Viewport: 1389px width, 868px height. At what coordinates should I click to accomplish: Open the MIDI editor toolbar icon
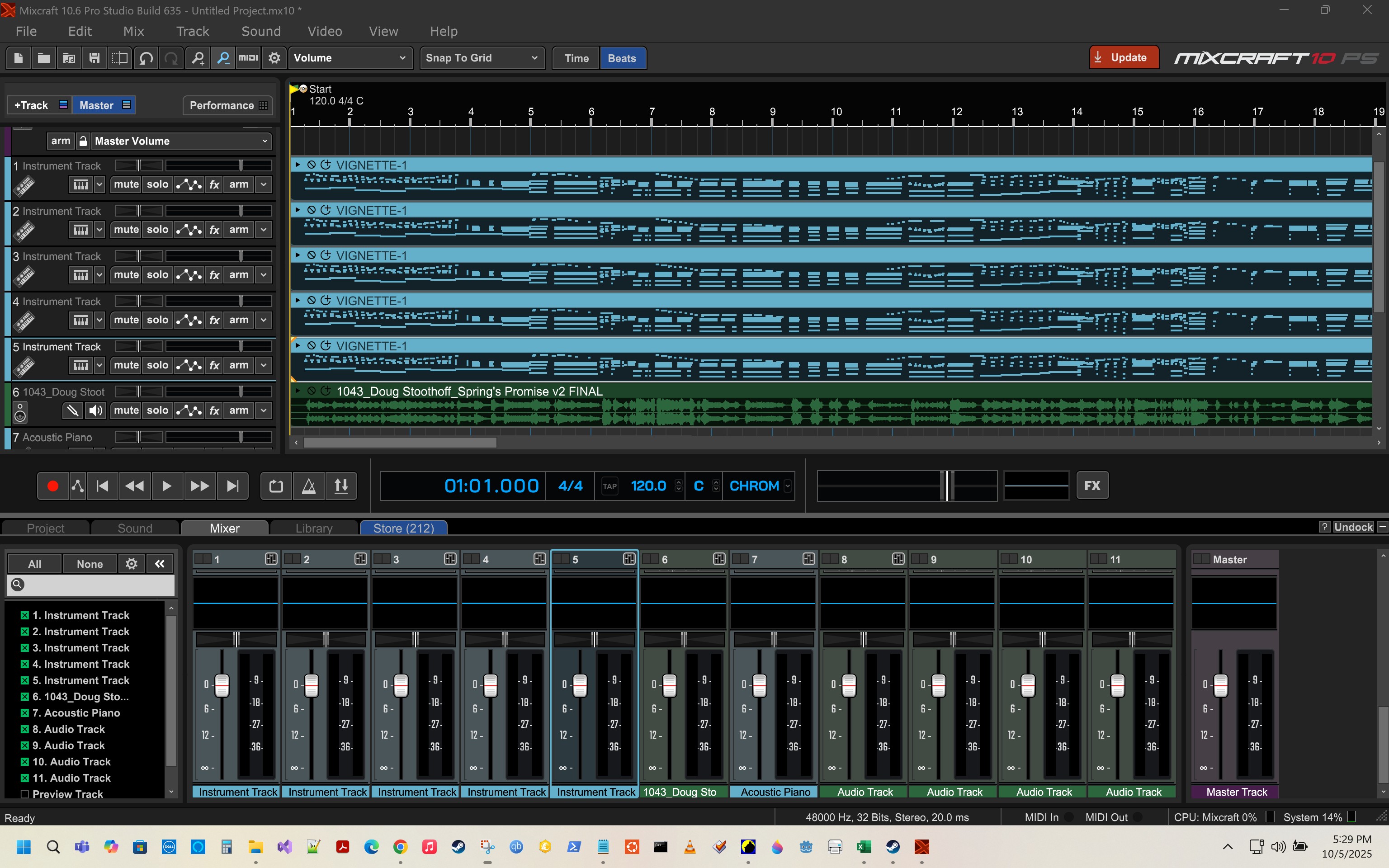248,58
